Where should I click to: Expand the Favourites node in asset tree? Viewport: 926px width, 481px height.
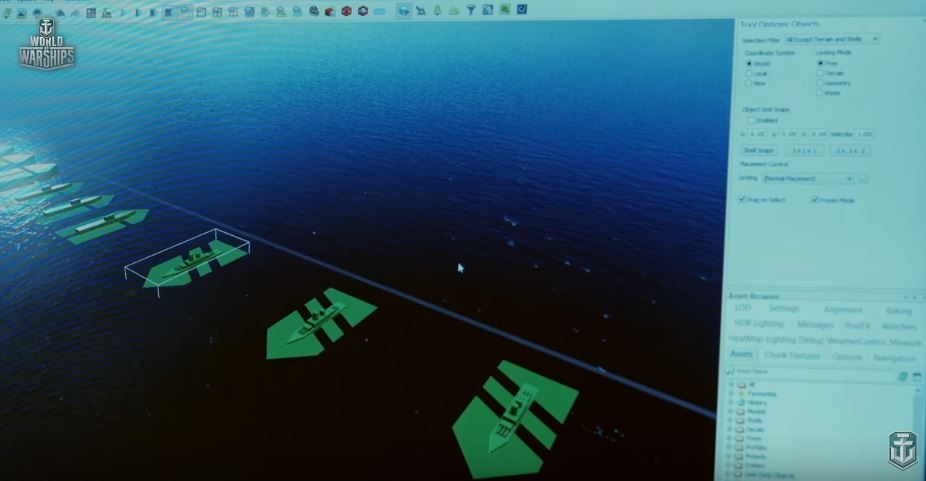coord(732,394)
